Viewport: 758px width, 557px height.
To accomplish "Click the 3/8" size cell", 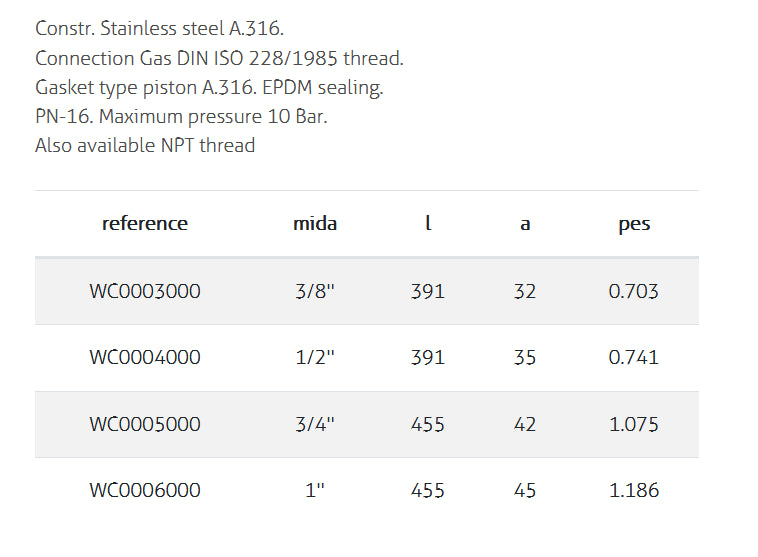I will coord(315,292).
